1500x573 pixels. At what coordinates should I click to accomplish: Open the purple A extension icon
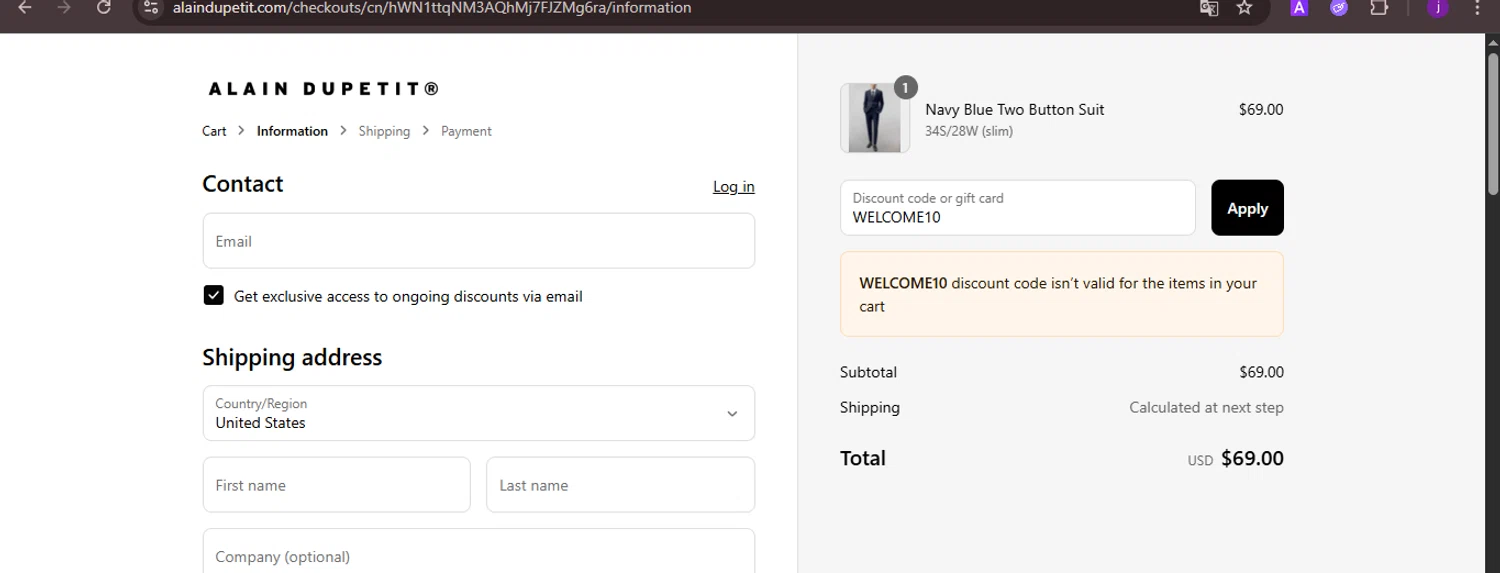(x=1299, y=8)
